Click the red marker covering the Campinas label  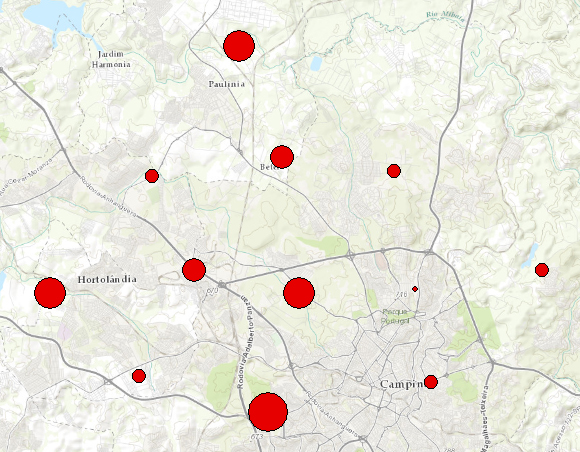pyautogui.click(x=431, y=382)
